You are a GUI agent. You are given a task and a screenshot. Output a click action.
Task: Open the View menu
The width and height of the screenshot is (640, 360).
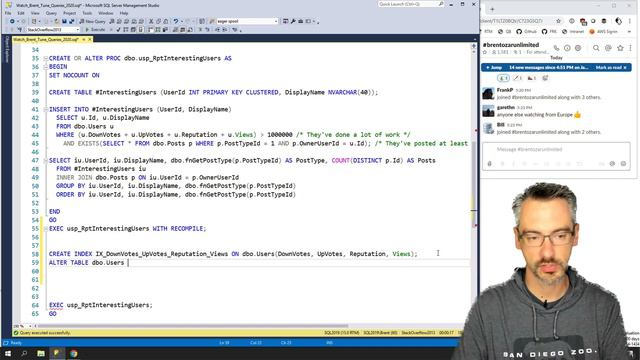(x=35, y=13)
